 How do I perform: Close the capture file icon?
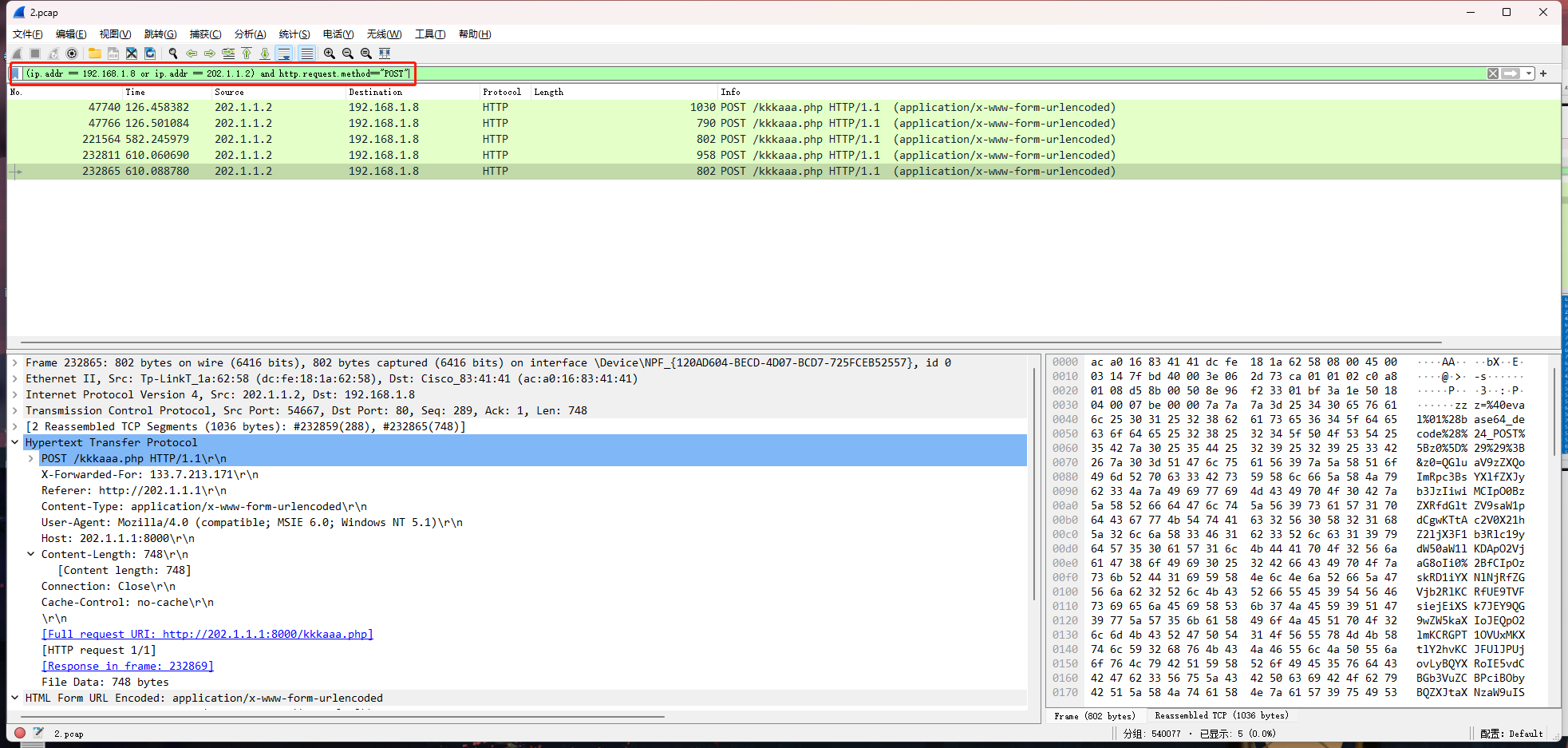(132, 53)
